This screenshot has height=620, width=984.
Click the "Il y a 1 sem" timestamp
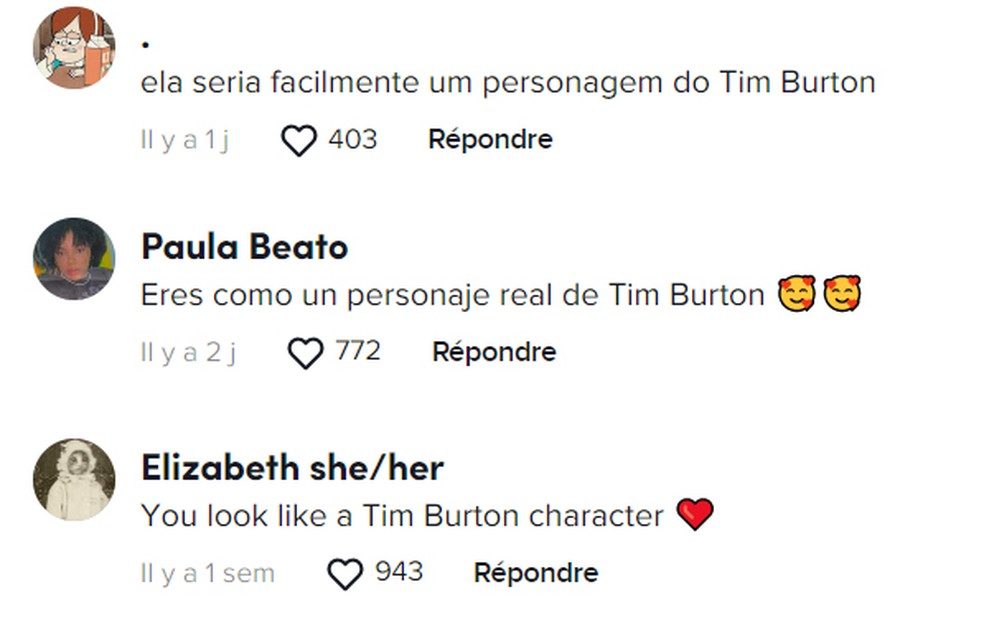tap(207, 574)
